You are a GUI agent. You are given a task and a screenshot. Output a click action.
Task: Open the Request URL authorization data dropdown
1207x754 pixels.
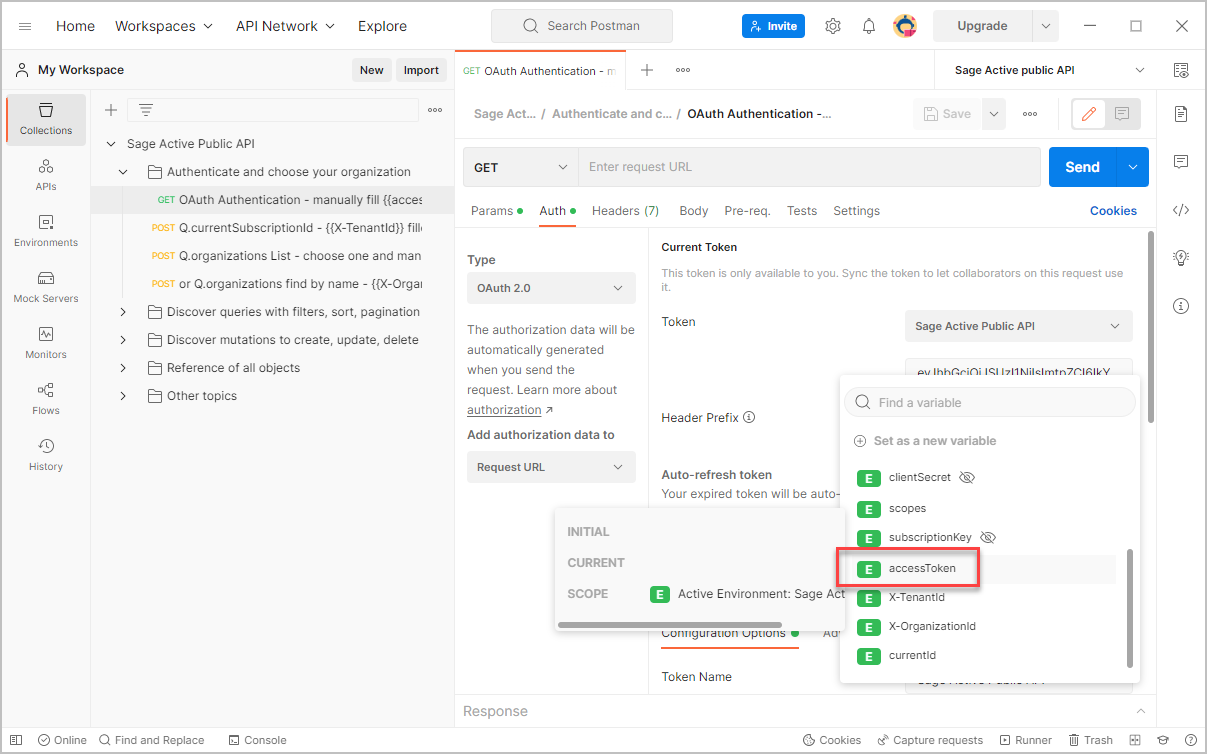click(551, 467)
